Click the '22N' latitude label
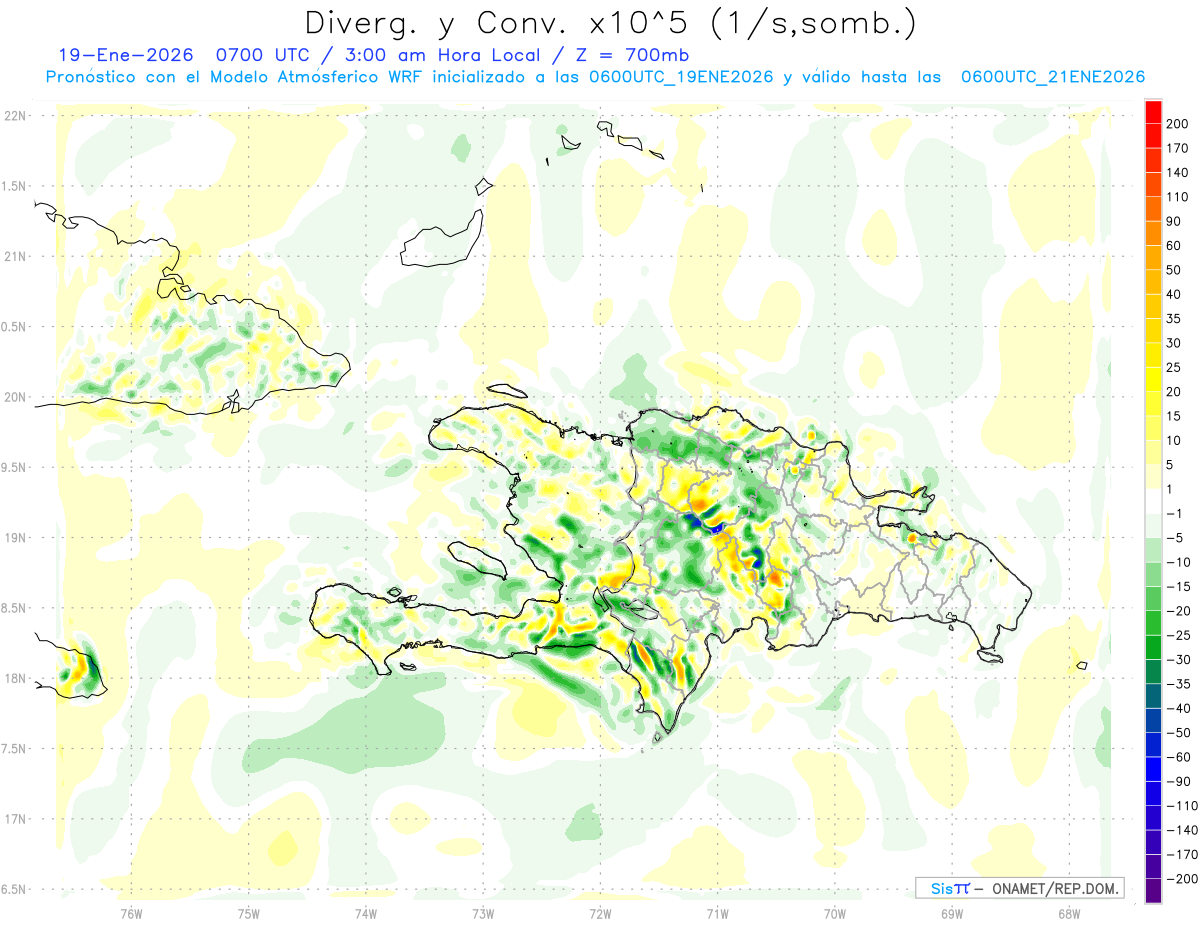This screenshot has height=927, width=1200. [x=14, y=116]
